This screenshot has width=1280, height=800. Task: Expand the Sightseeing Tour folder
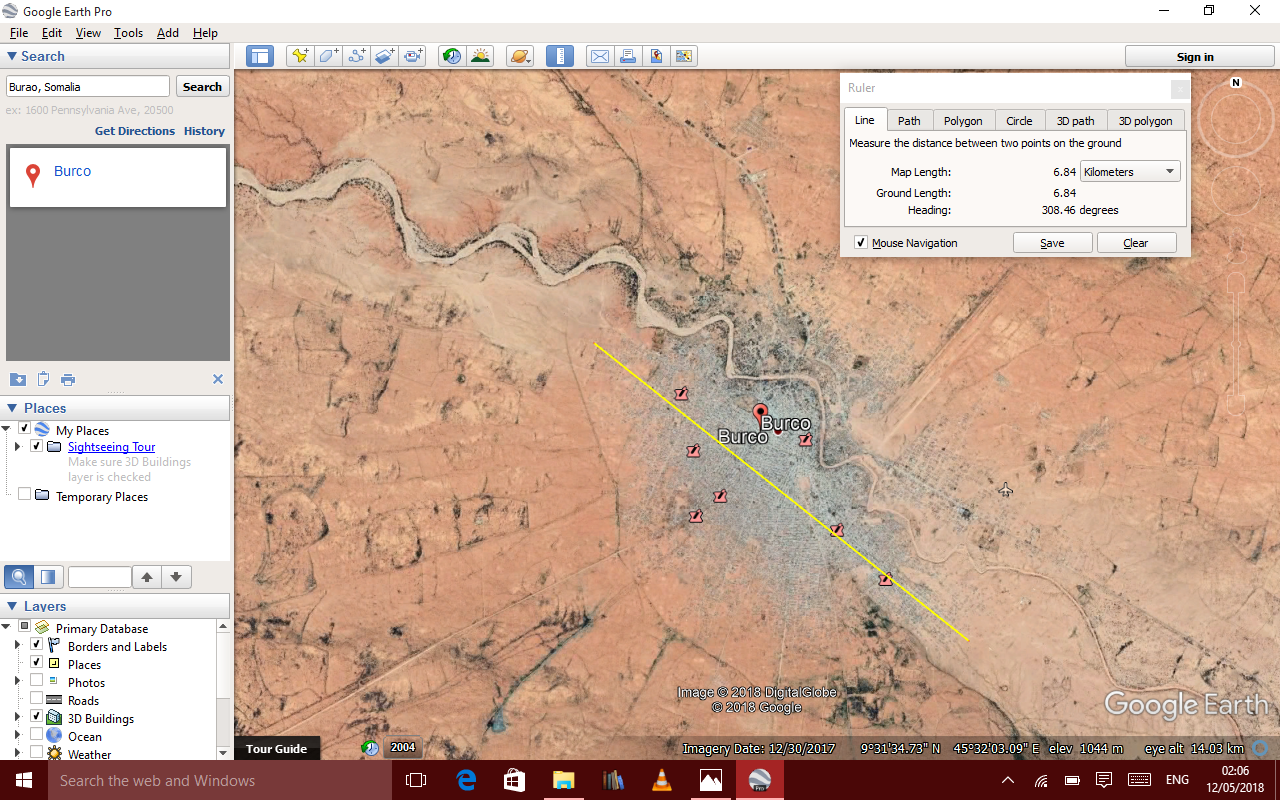pos(18,447)
